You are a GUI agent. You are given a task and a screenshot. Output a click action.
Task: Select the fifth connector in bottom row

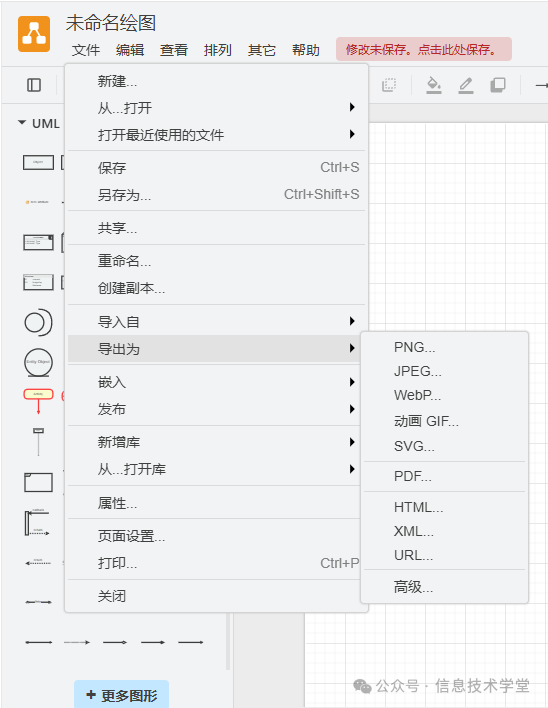pyautogui.click(x=190, y=642)
